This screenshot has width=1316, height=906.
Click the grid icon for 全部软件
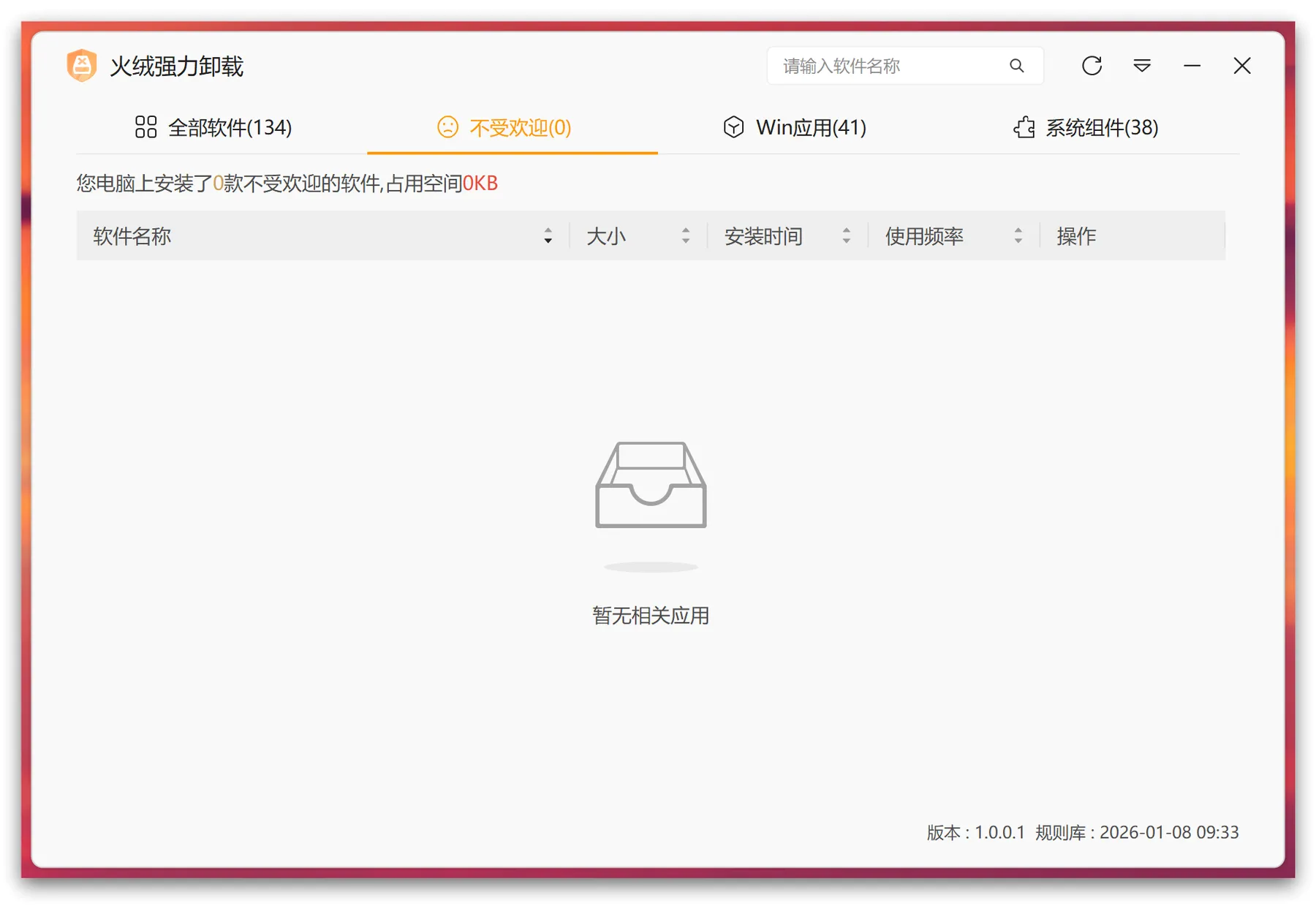(x=145, y=127)
